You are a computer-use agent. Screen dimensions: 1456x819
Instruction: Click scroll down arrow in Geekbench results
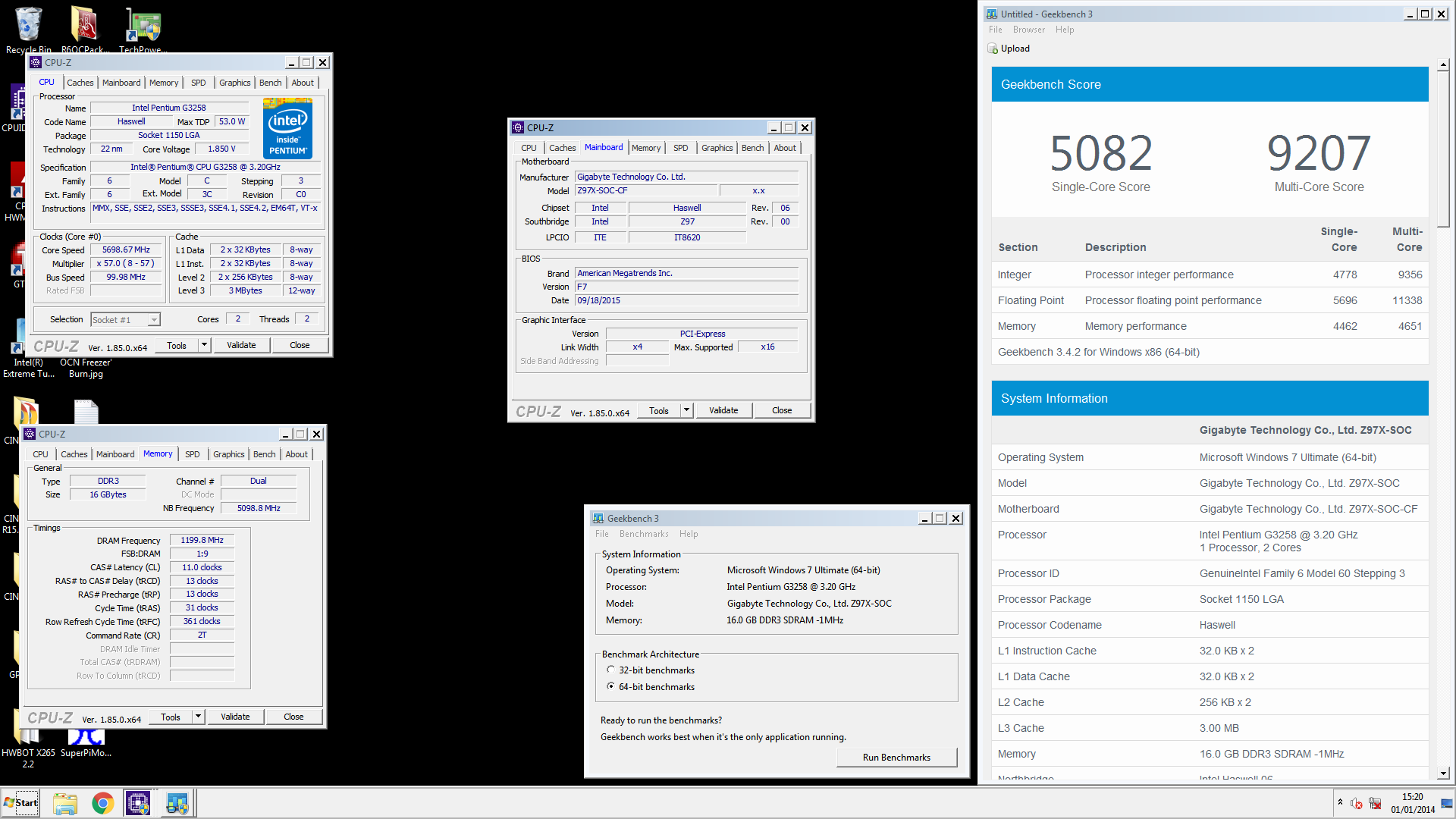1443,773
